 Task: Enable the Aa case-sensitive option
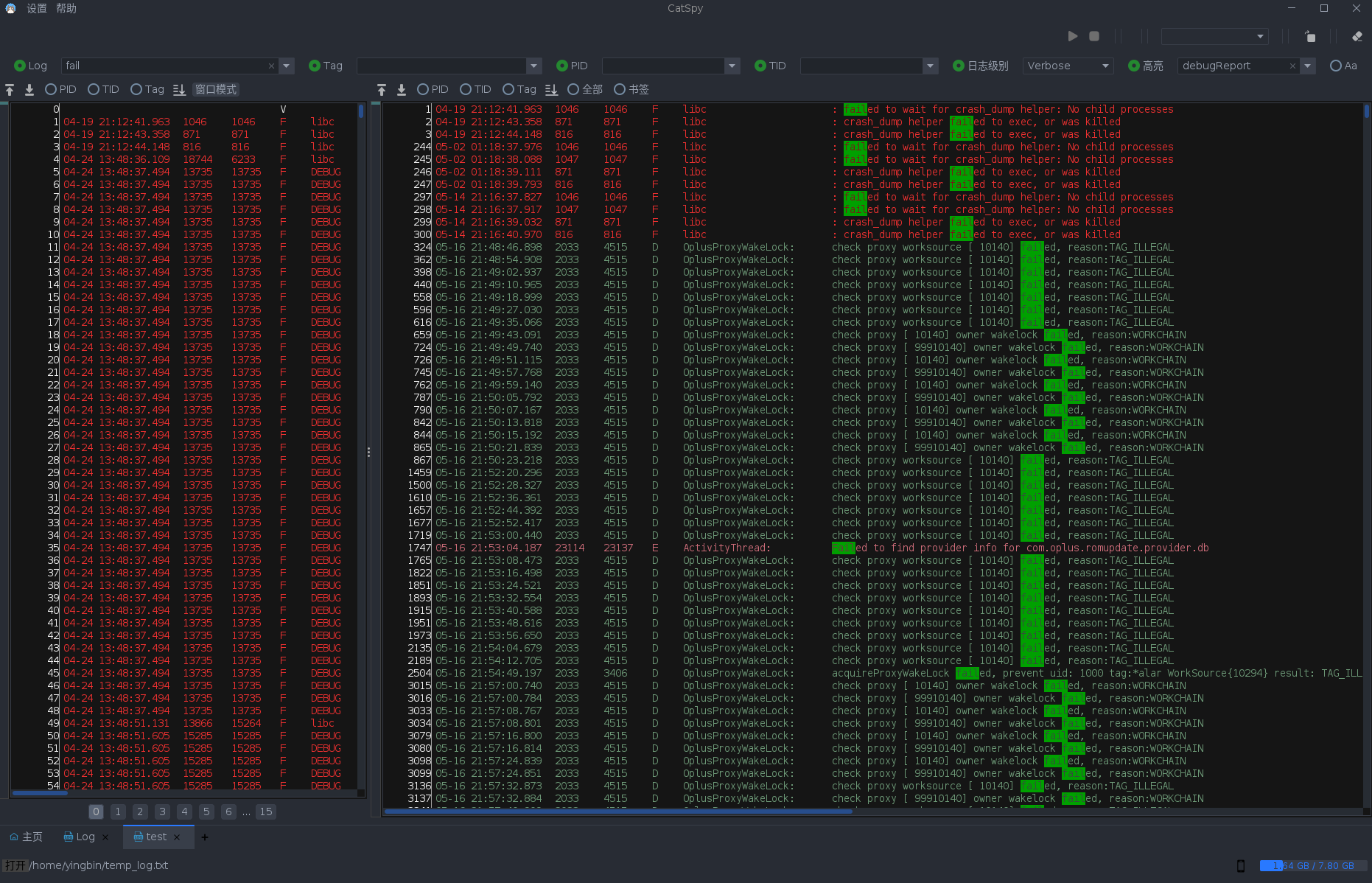coord(1343,66)
